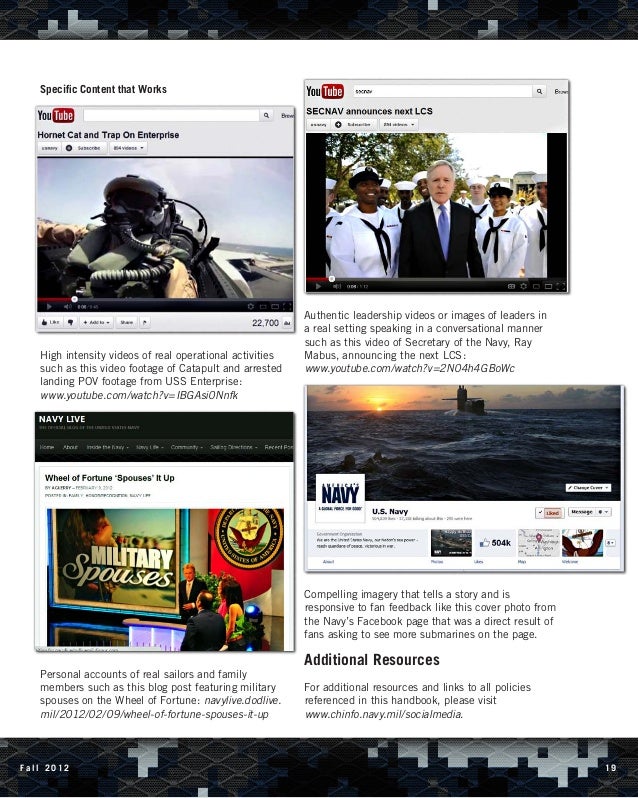Viewport: 638px width, 798px height.
Task: Open the Change Cover dropdown on Facebook page
Action: click(588, 488)
